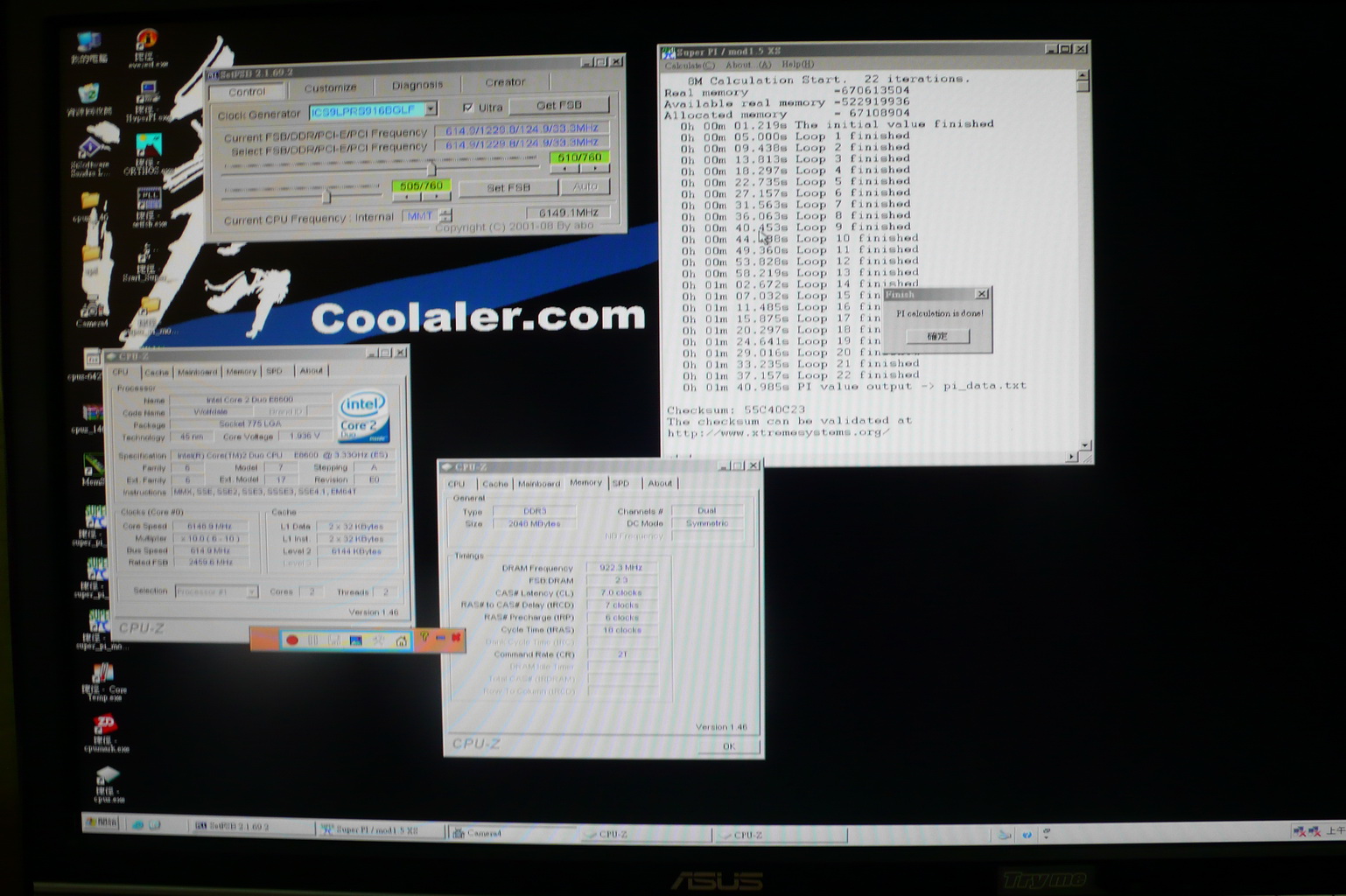The image size is (1346, 896).
Task: Open the About tab in the Memory window of CPU-Z
Action: (660, 483)
